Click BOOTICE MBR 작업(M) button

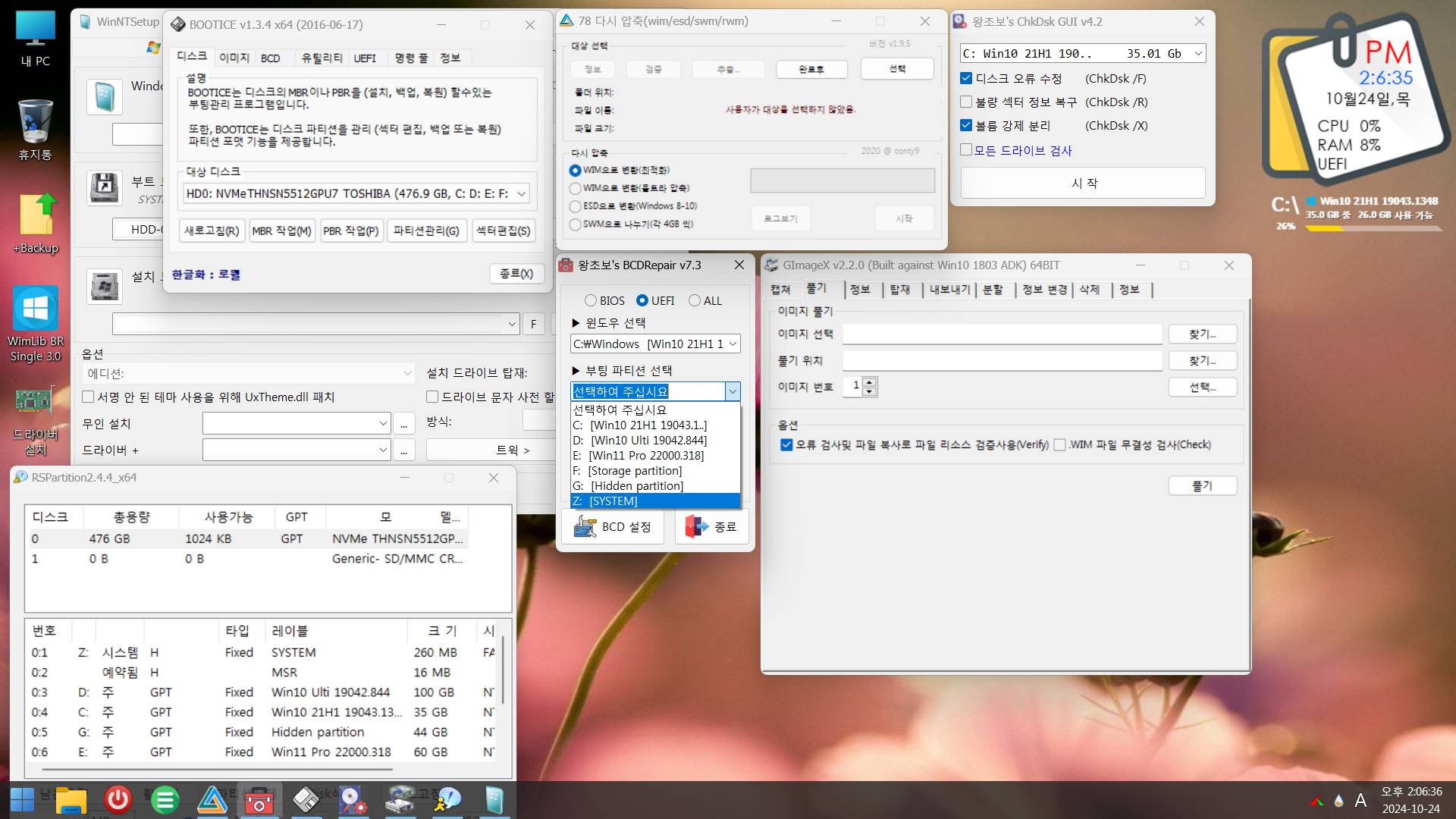(x=282, y=231)
